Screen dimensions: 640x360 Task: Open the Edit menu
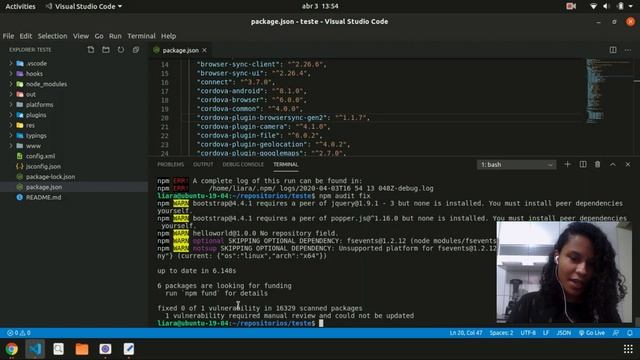point(26,36)
